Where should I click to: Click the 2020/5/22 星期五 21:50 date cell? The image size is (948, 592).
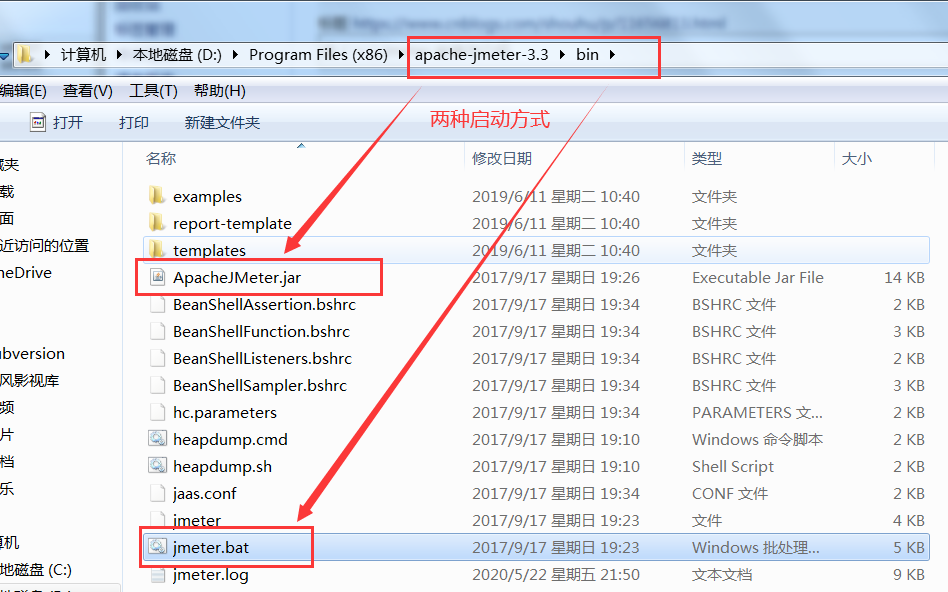pyautogui.click(x=556, y=574)
